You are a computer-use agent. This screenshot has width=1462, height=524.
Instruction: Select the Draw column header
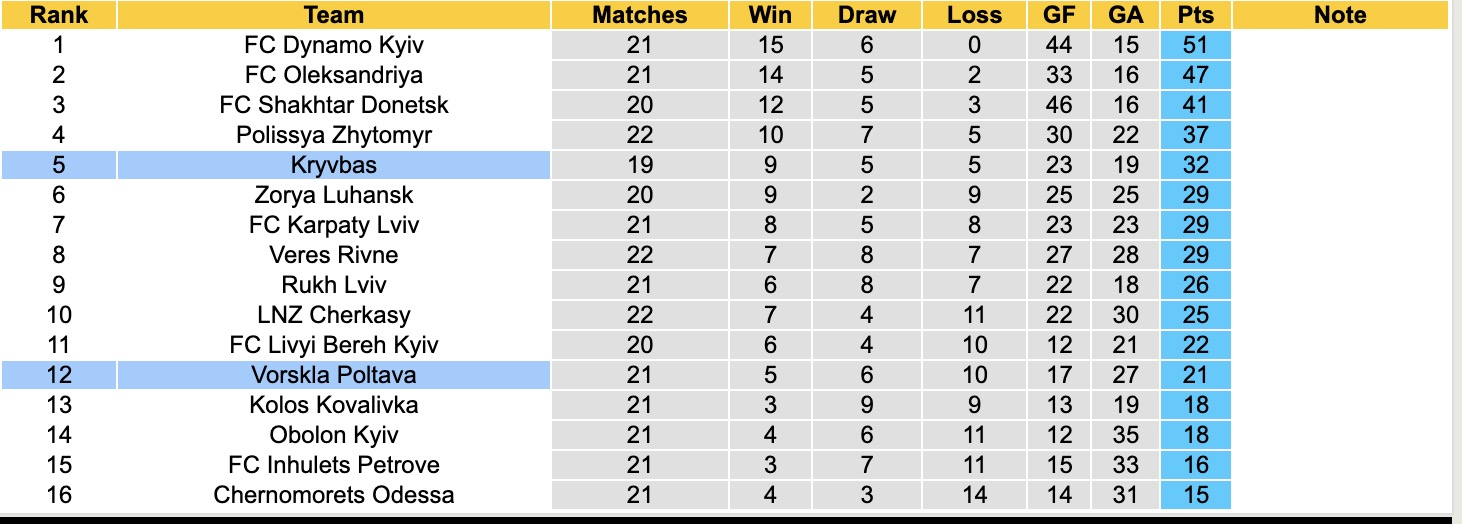click(x=866, y=15)
